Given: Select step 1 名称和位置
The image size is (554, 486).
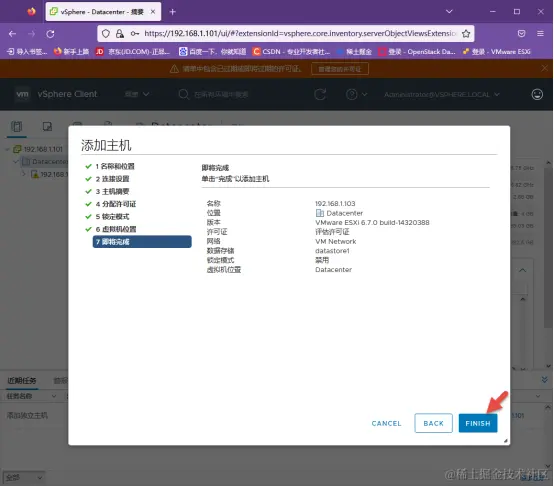Looking at the screenshot, I should pyautogui.click(x=115, y=166).
